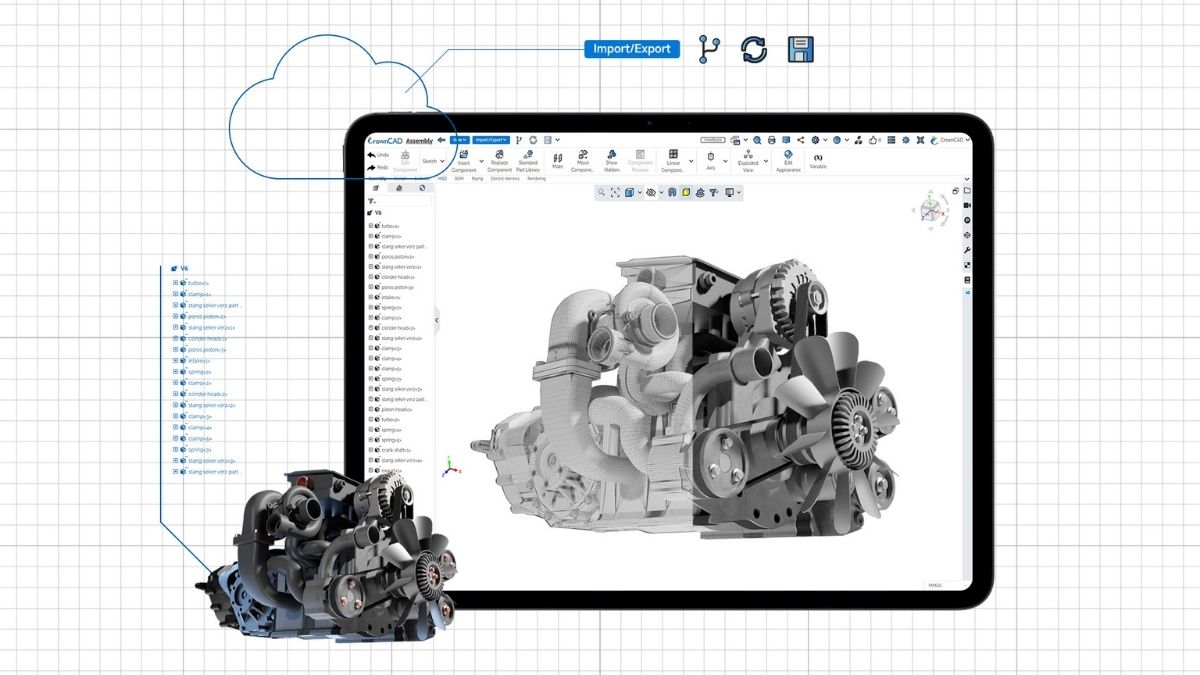Activate the Mate tool

click(557, 158)
